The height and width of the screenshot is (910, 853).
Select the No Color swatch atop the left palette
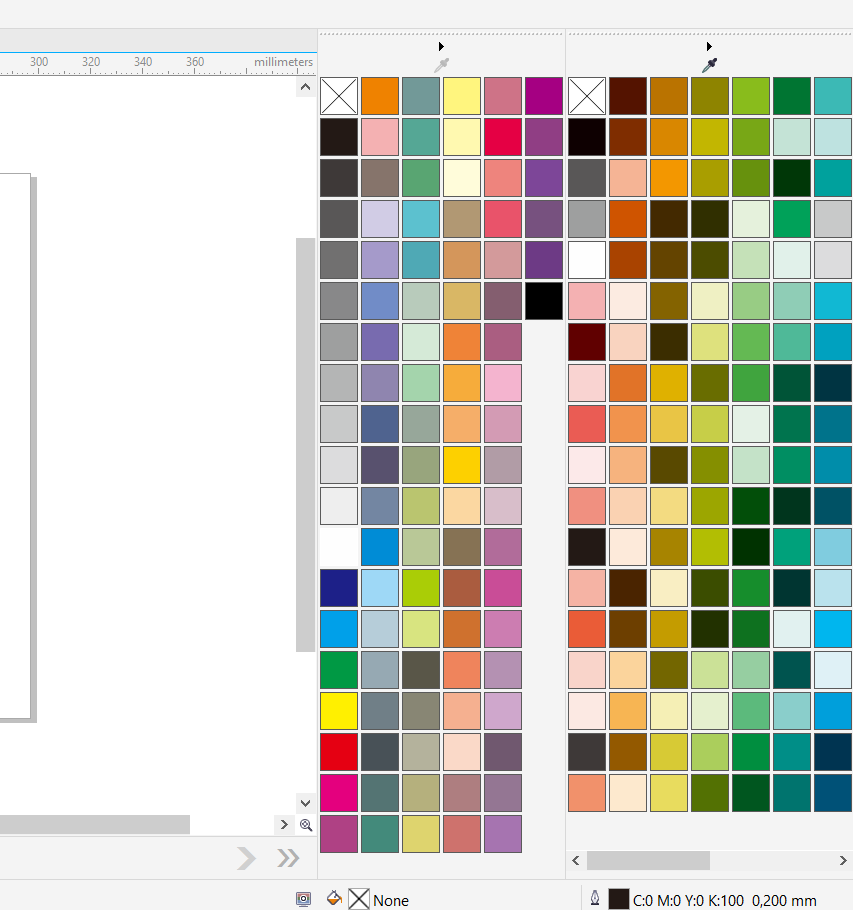338,95
